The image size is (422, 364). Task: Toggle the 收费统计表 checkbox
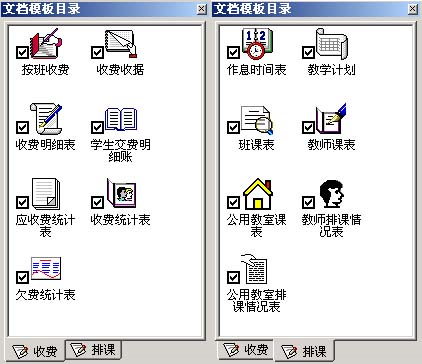click(x=97, y=202)
